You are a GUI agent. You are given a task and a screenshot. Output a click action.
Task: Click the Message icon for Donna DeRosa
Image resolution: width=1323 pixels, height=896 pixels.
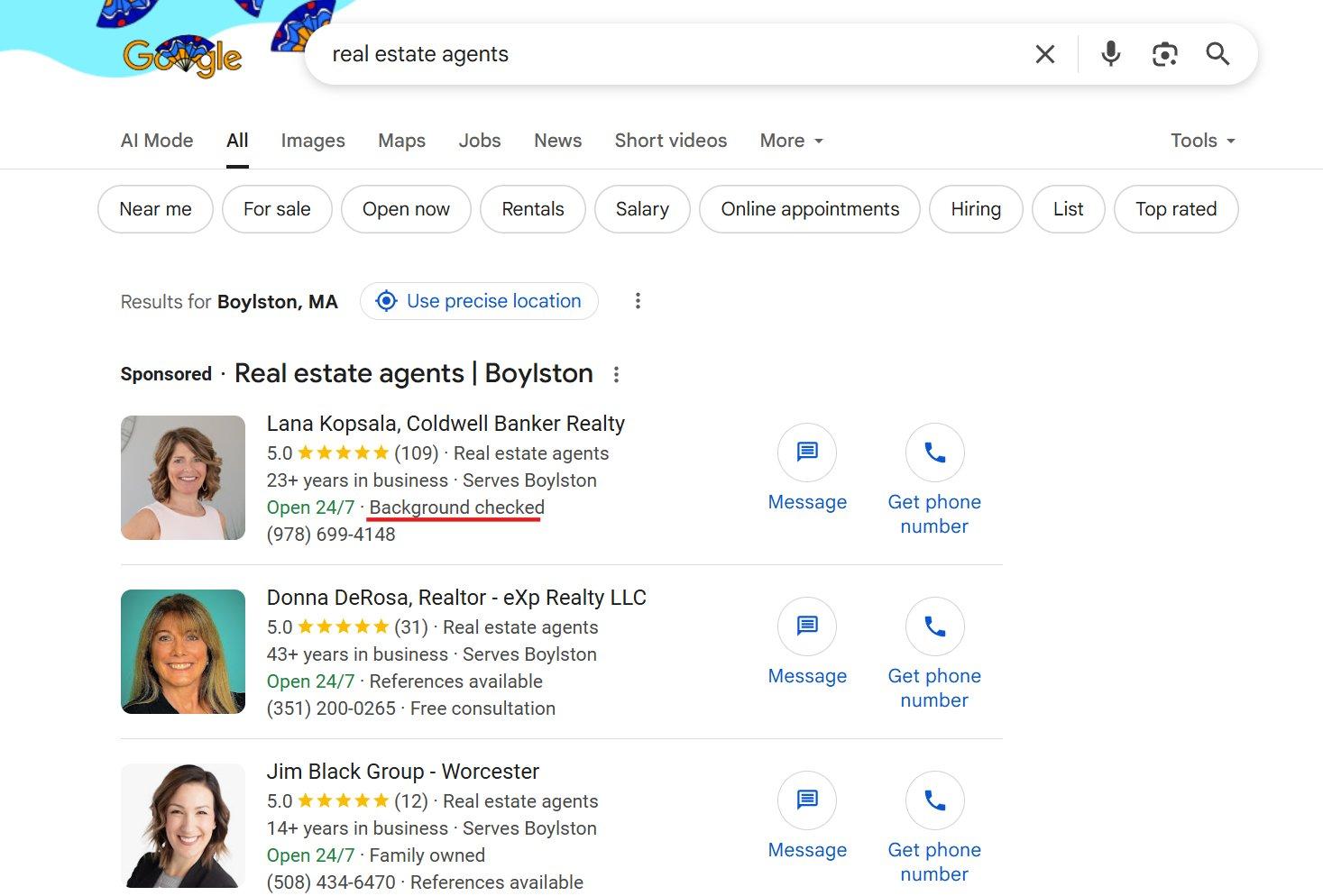807,626
